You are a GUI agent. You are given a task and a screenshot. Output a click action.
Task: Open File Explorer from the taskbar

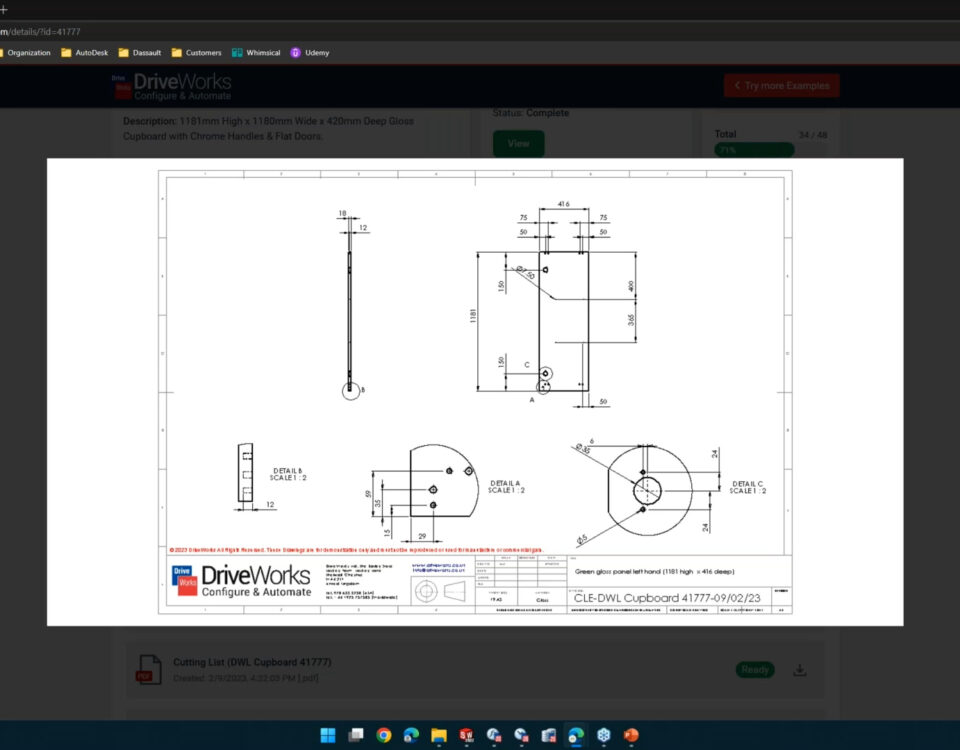438,735
